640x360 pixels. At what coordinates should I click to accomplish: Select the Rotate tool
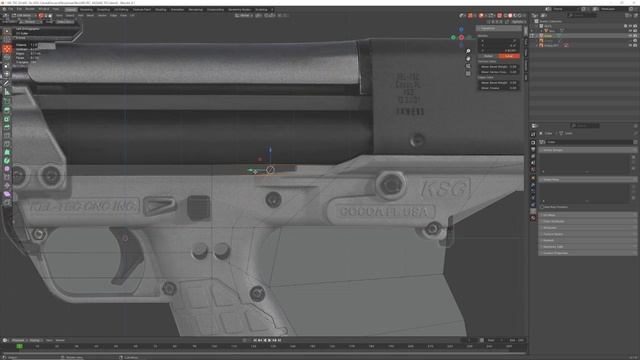tap(7, 58)
